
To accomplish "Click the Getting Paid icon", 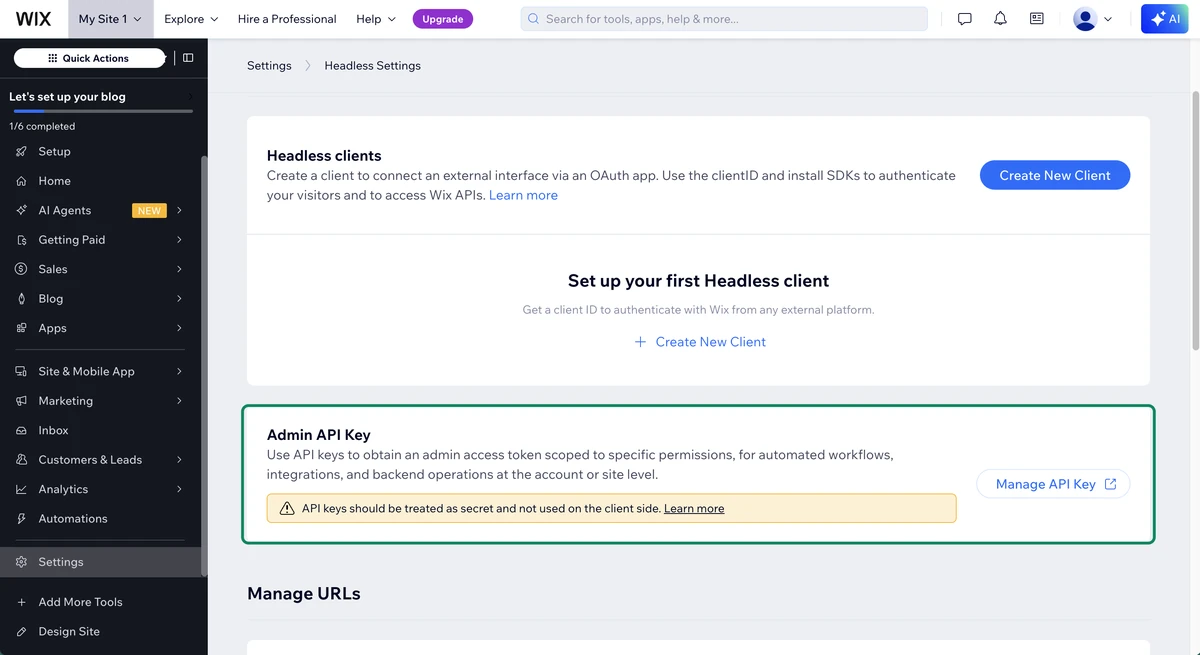I will pos(21,240).
